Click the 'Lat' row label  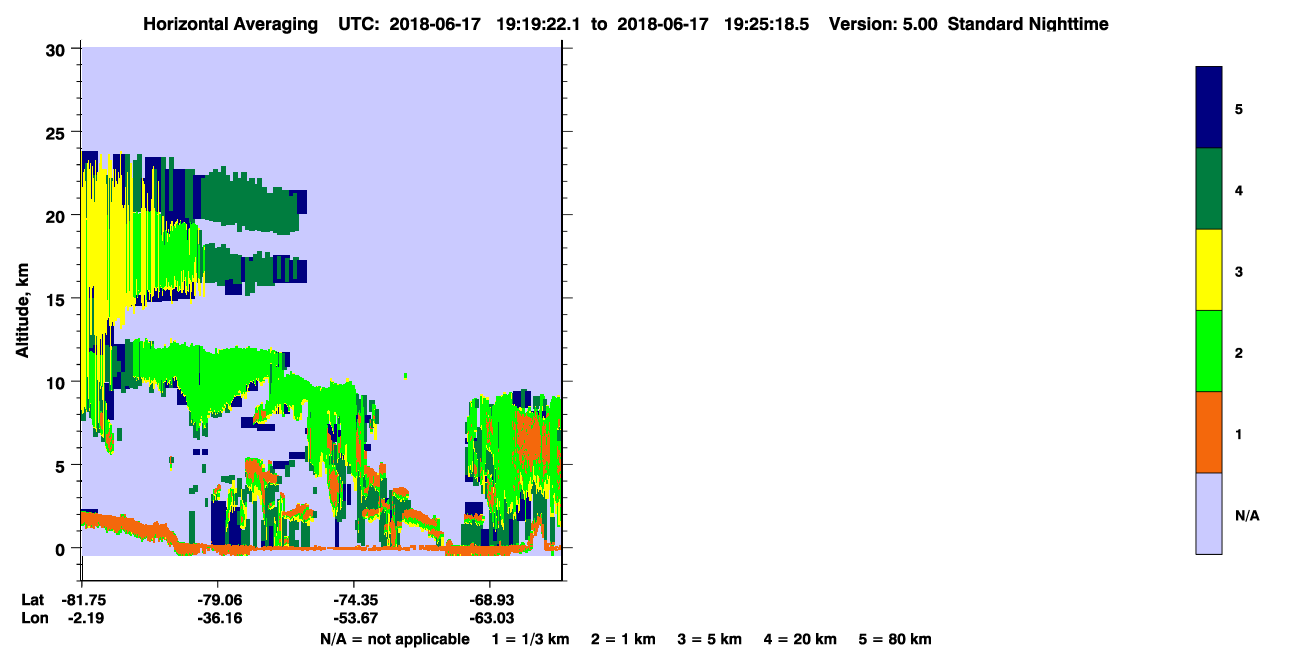click(32, 600)
